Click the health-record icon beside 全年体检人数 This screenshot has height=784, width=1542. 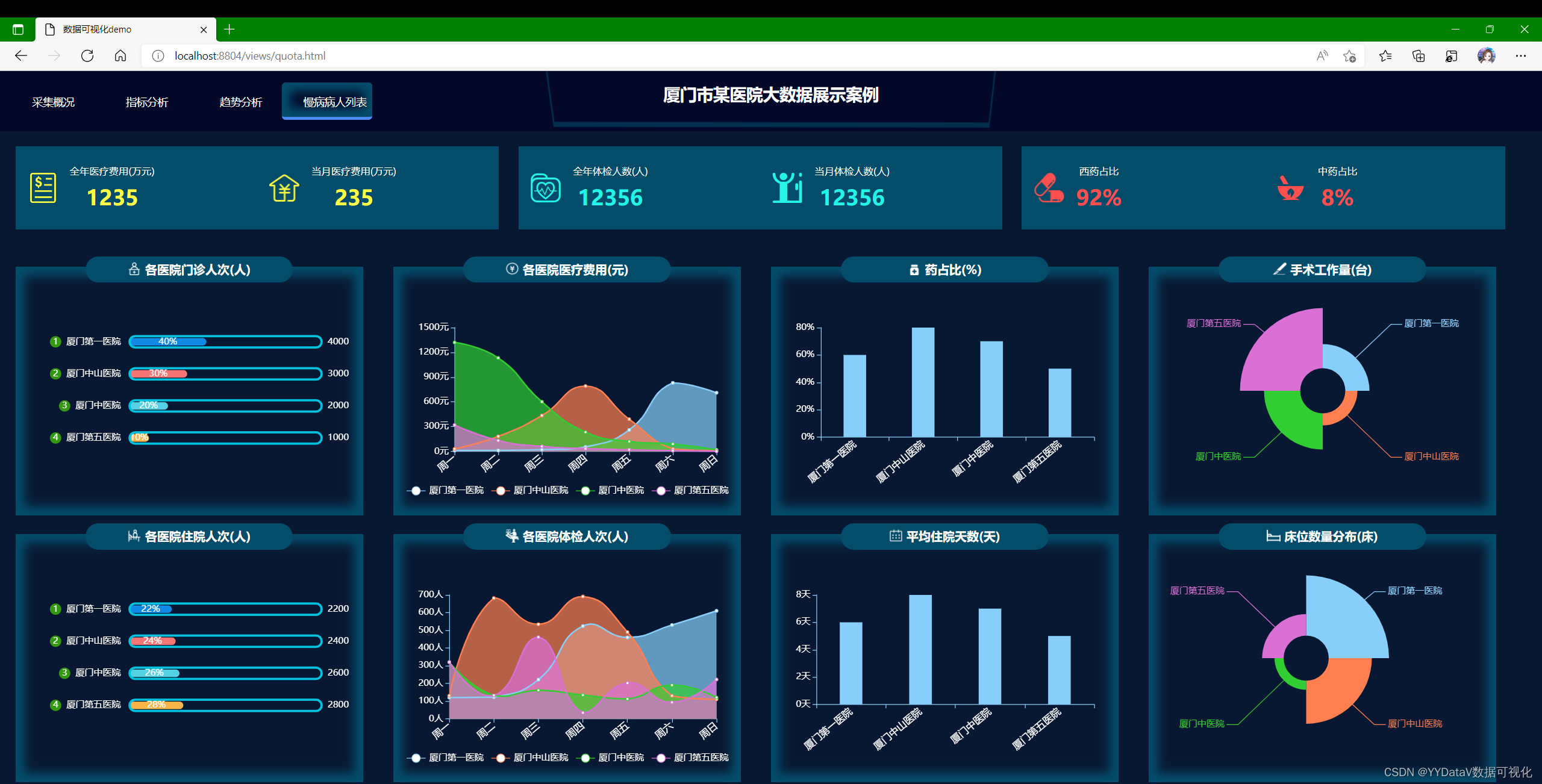pyautogui.click(x=546, y=187)
